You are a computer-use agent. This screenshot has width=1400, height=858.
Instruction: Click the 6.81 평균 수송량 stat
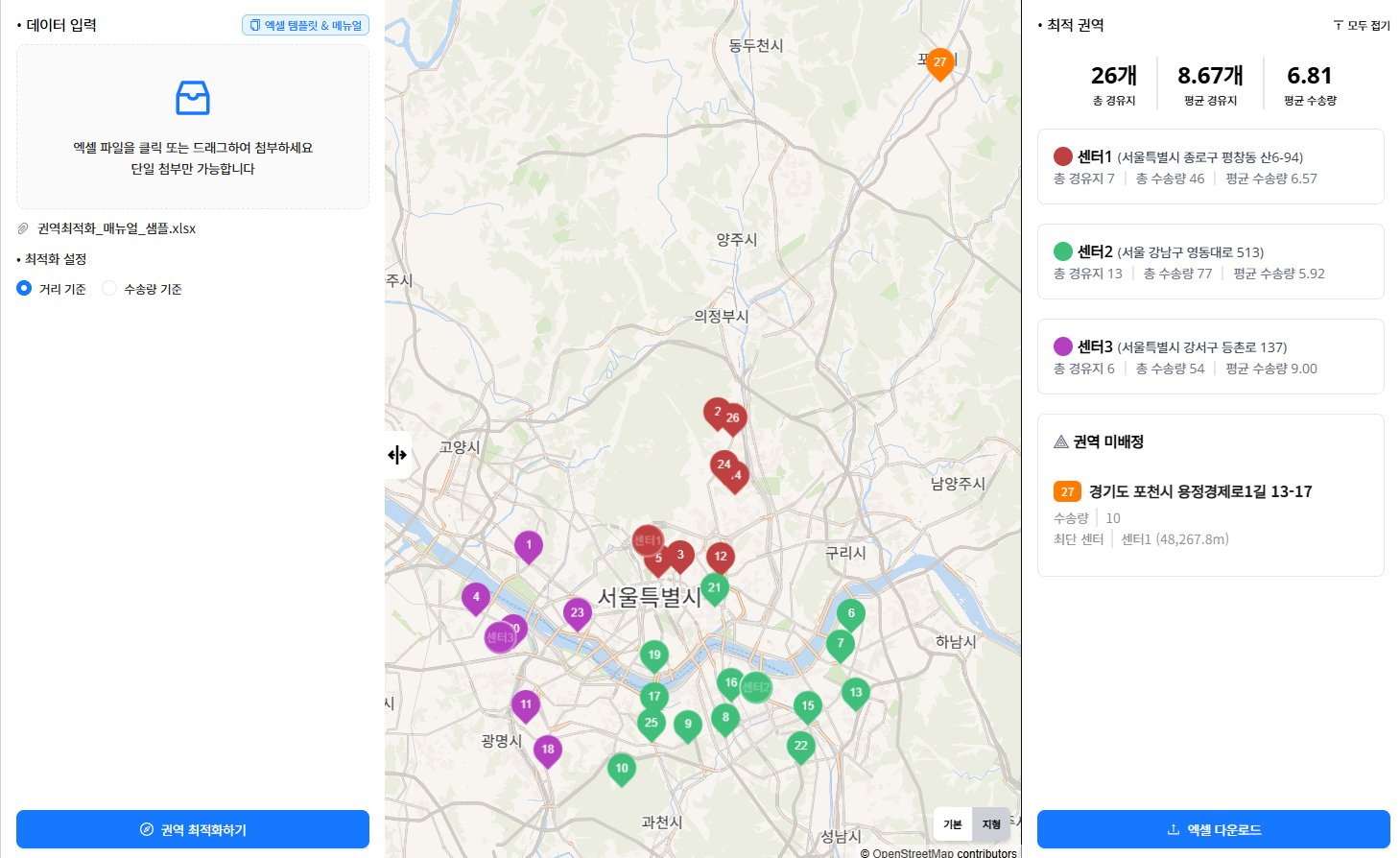pos(1310,84)
